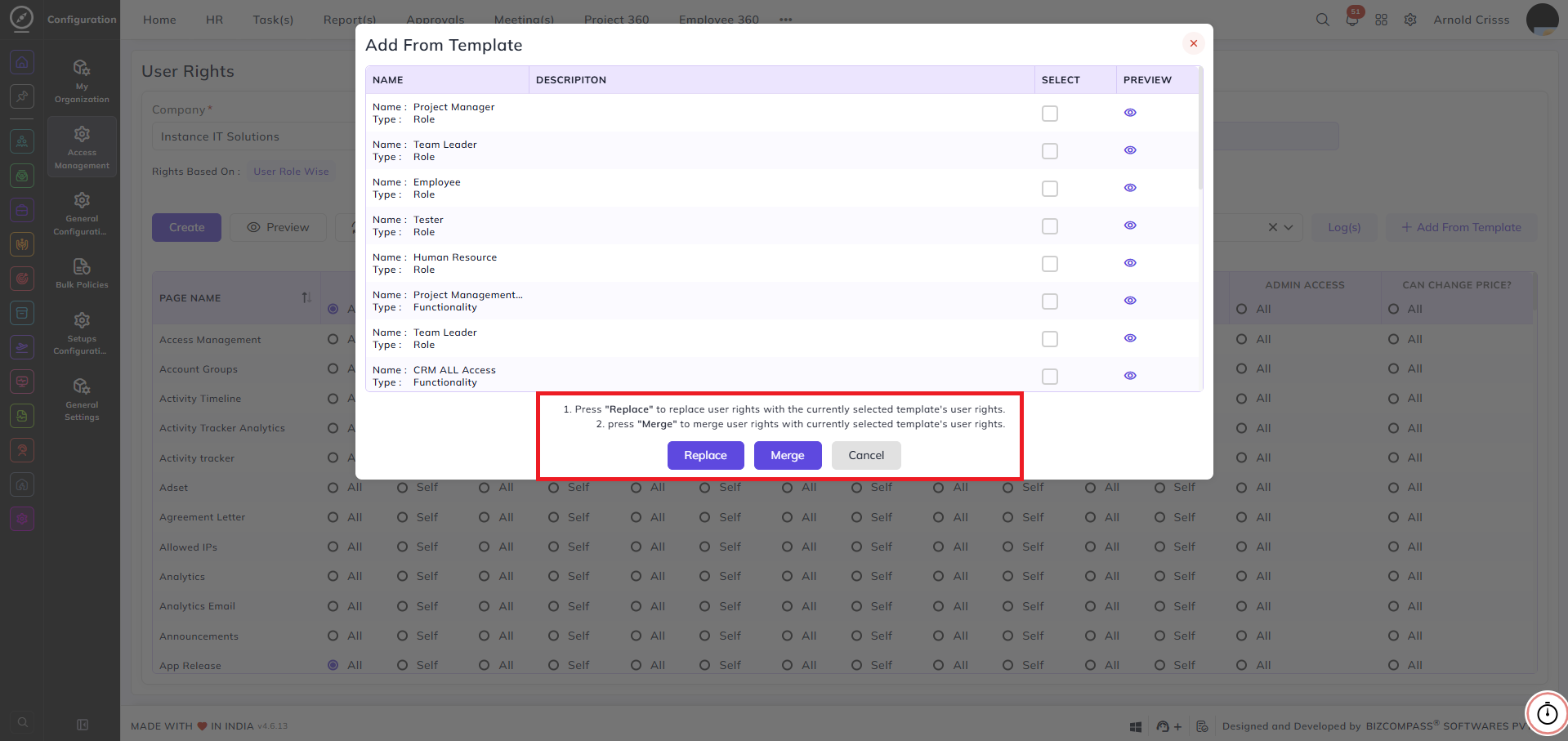Preview the Tester role template
Image resolution: width=1568 pixels, height=741 pixels.
[x=1130, y=225]
